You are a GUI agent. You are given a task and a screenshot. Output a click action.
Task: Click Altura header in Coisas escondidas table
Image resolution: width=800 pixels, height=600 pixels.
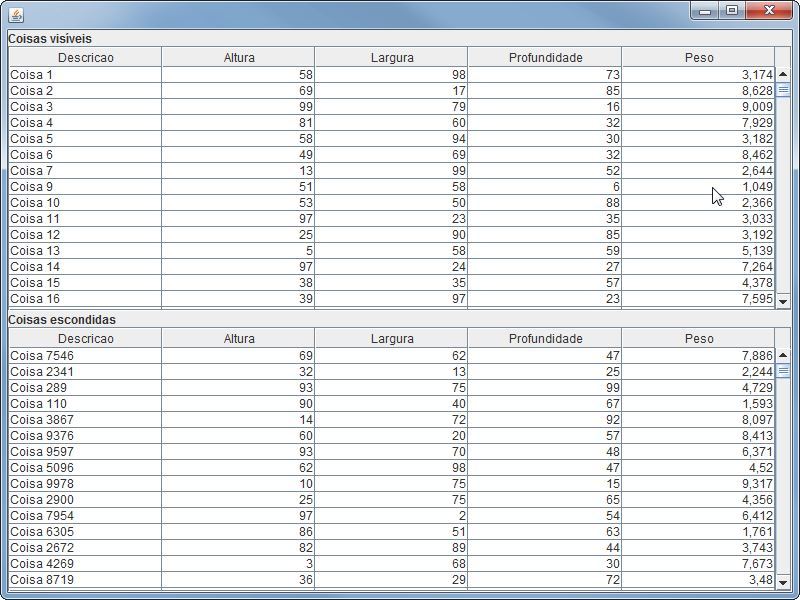238,338
